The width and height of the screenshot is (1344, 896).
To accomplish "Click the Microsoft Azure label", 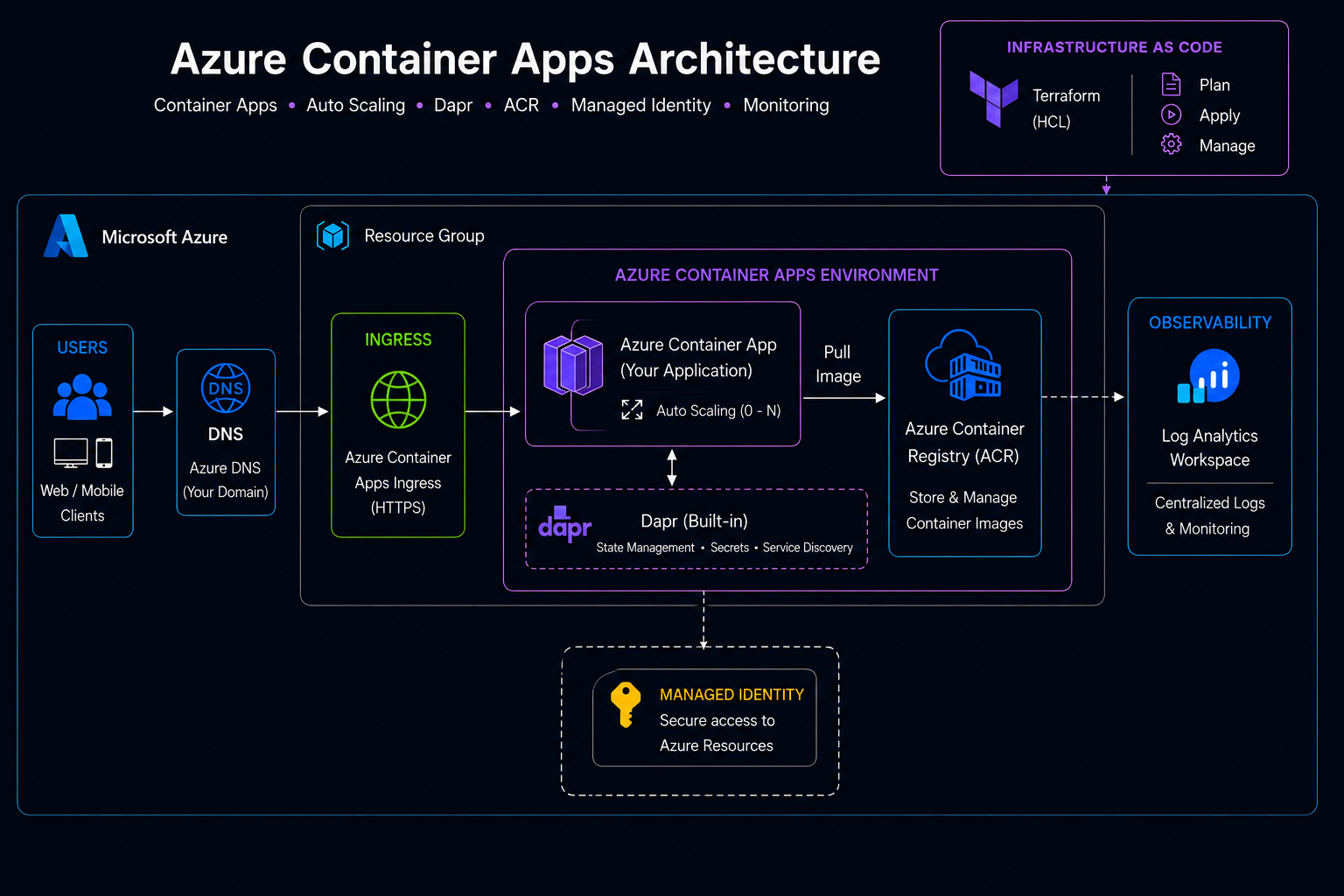I will click(x=164, y=237).
